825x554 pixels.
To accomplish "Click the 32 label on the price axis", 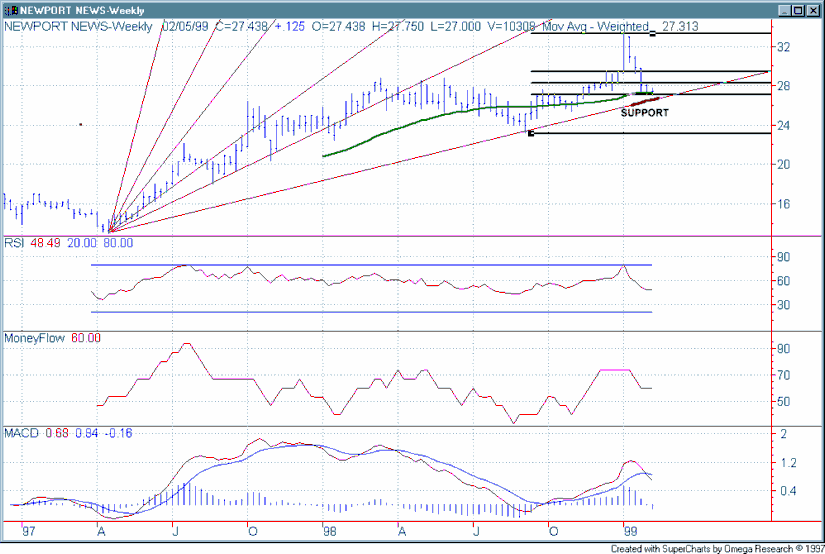I will [783, 47].
